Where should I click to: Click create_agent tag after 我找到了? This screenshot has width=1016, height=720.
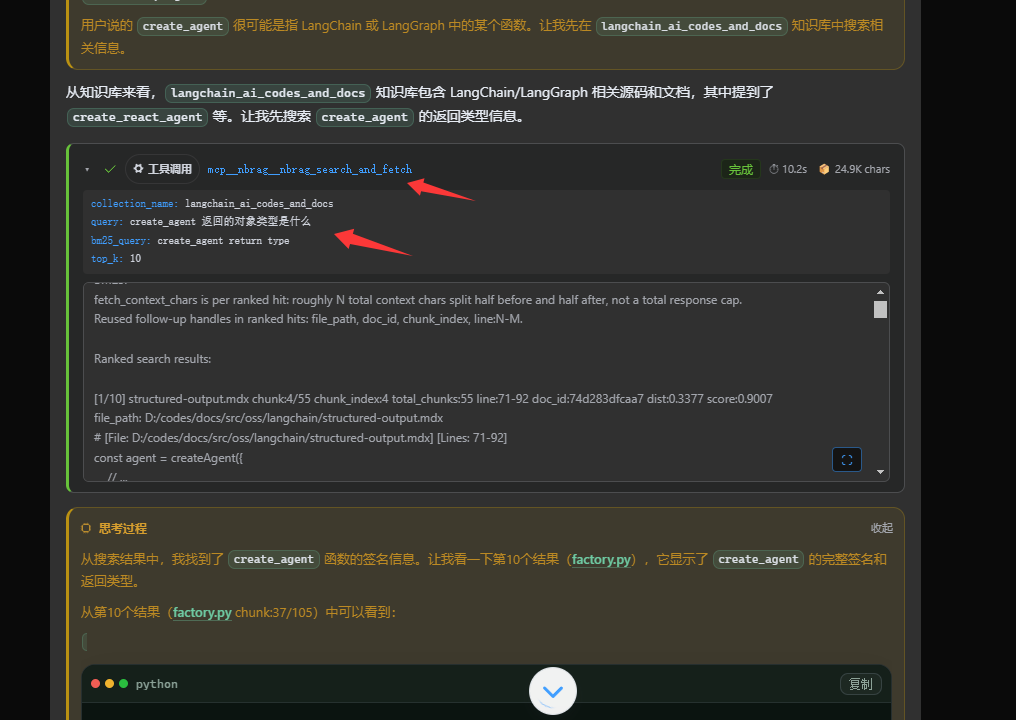coord(273,559)
